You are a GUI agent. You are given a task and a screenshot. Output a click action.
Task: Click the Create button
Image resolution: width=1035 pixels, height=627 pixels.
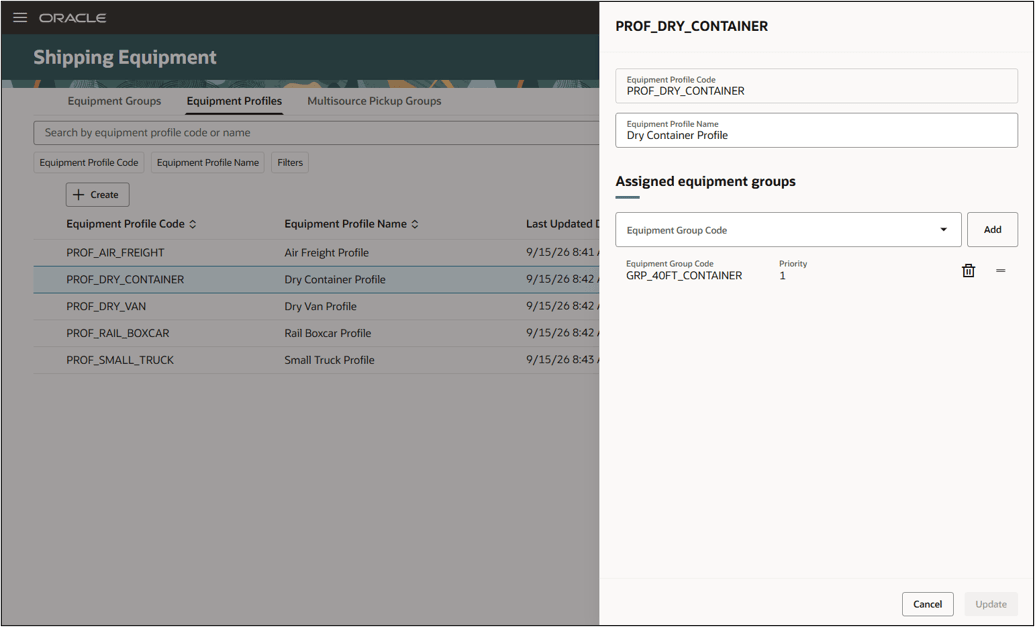coord(97,195)
